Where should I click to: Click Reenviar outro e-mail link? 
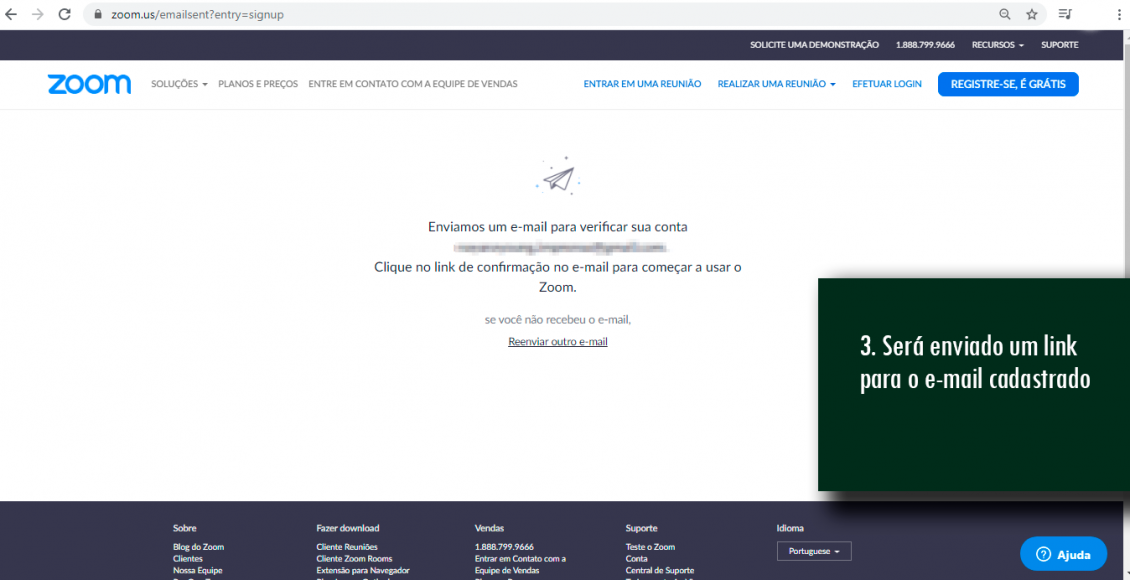(x=558, y=342)
